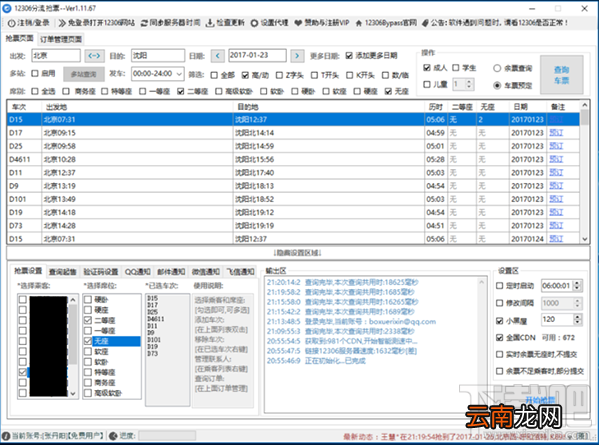Toggle the 二等座 seat type in the top row

(181, 91)
